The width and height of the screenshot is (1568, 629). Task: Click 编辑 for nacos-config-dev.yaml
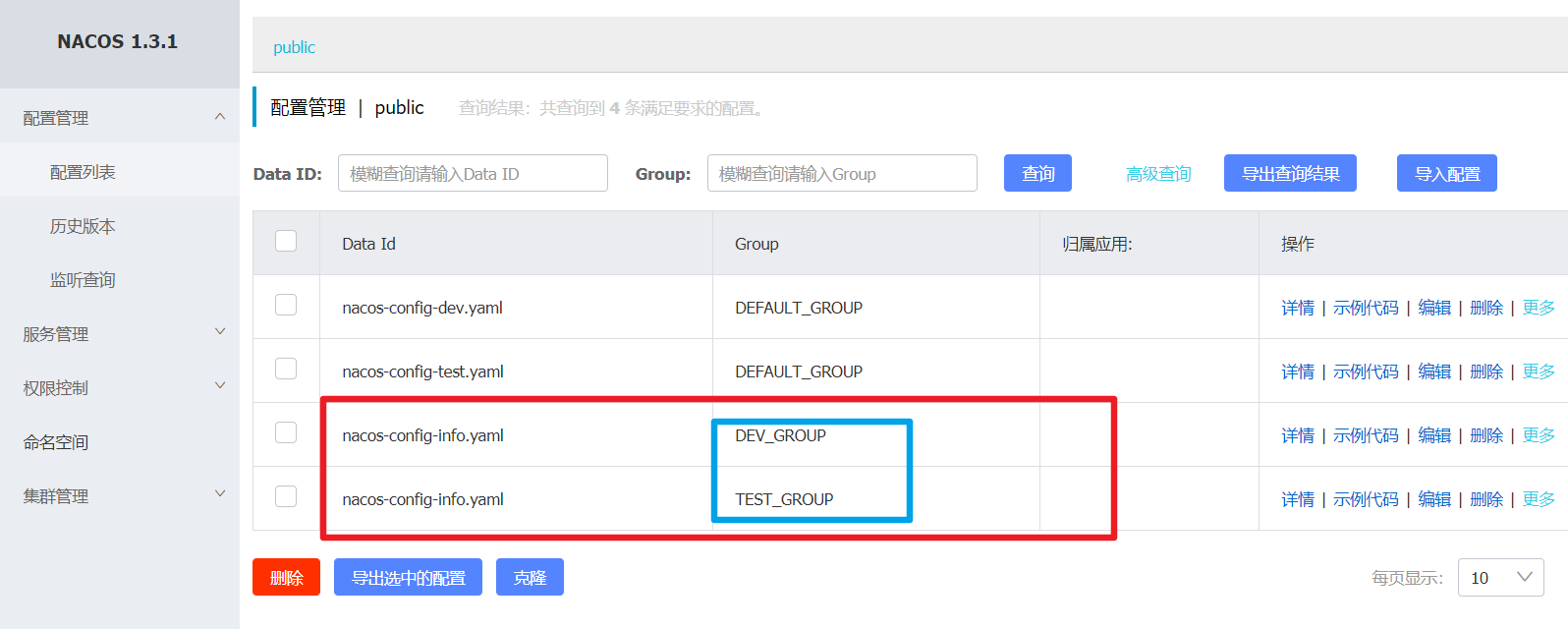[x=1434, y=308]
